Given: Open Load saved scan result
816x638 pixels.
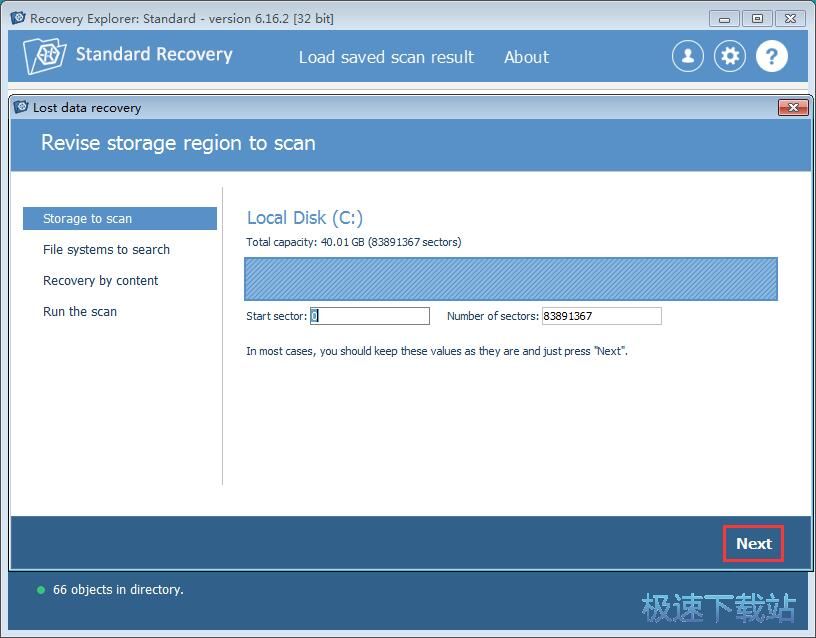Looking at the screenshot, I should [386, 57].
